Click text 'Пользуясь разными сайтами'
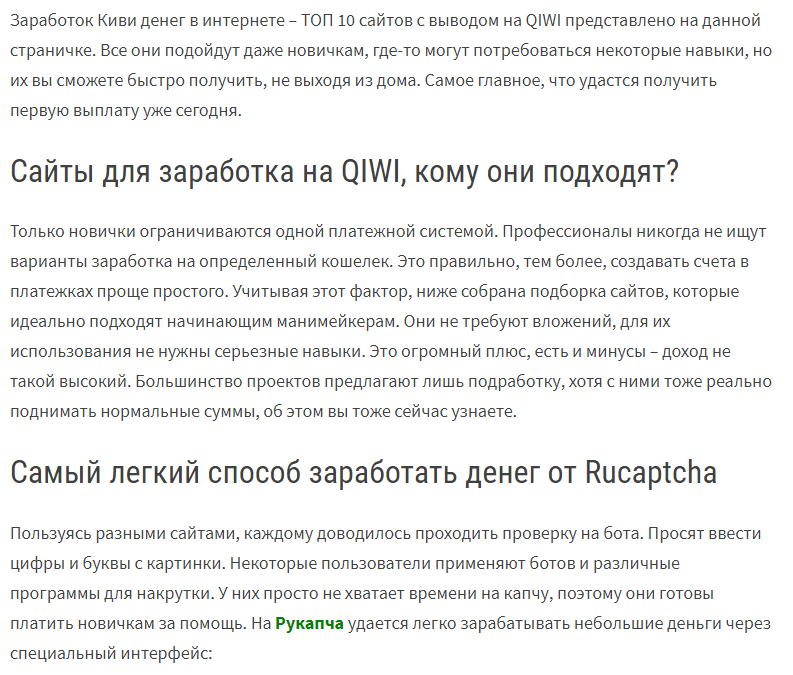Image resolution: width=793 pixels, height=675 pixels. (124, 533)
